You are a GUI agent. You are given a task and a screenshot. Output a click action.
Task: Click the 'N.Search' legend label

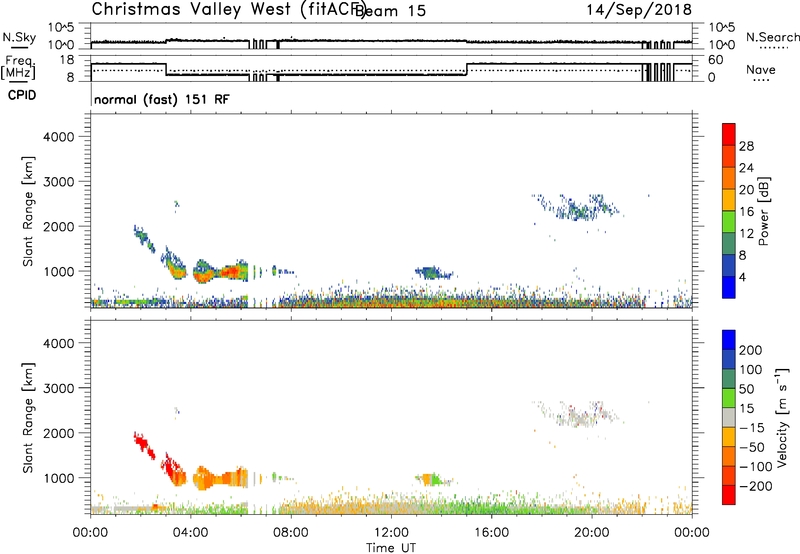point(772,37)
